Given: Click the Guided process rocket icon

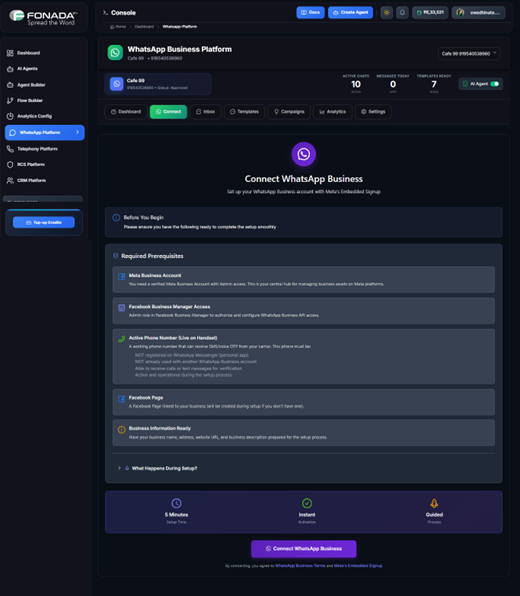Looking at the screenshot, I should click(x=434, y=503).
